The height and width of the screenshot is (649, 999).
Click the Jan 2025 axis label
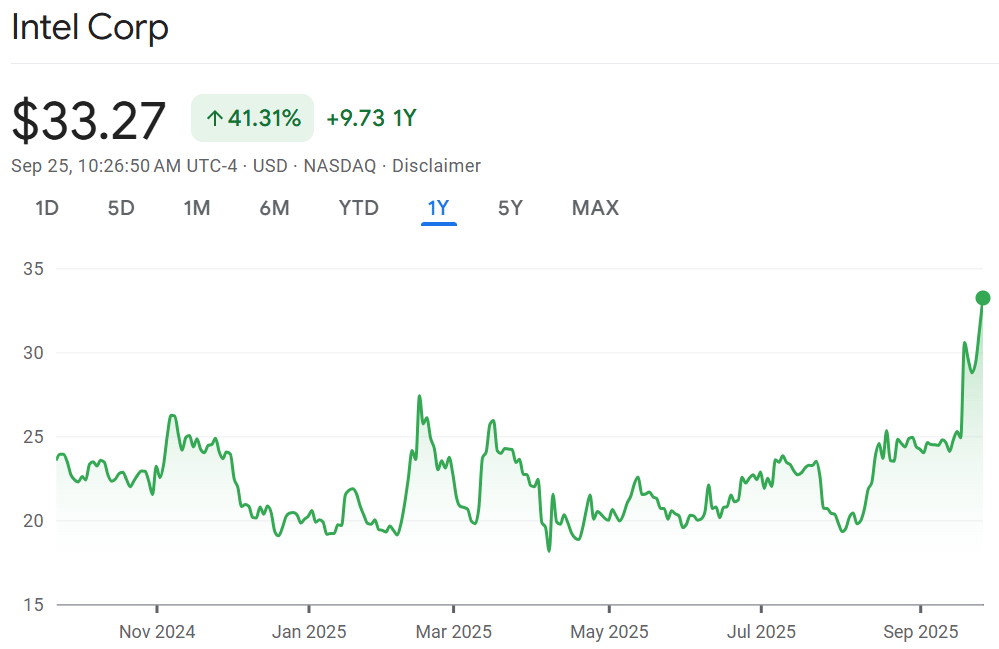pos(309,632)
